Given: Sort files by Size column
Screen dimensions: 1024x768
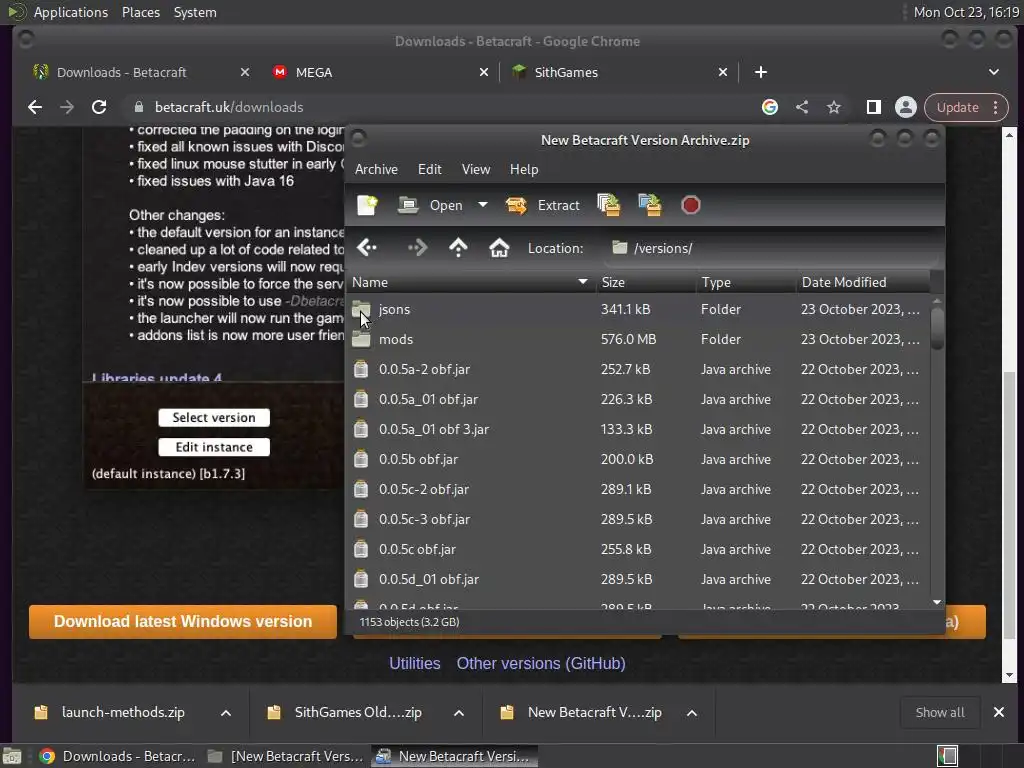Looking at the screenshot, I should (645, 282).
